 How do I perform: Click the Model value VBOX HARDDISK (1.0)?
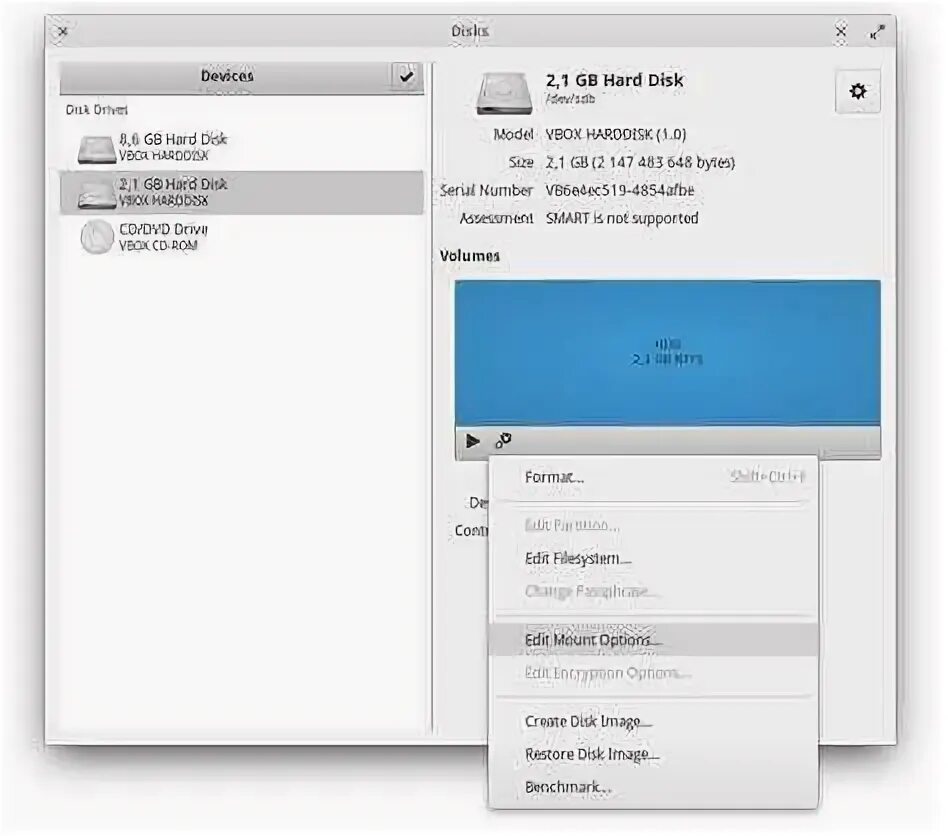pyautogui.click(x=615, y=134)
